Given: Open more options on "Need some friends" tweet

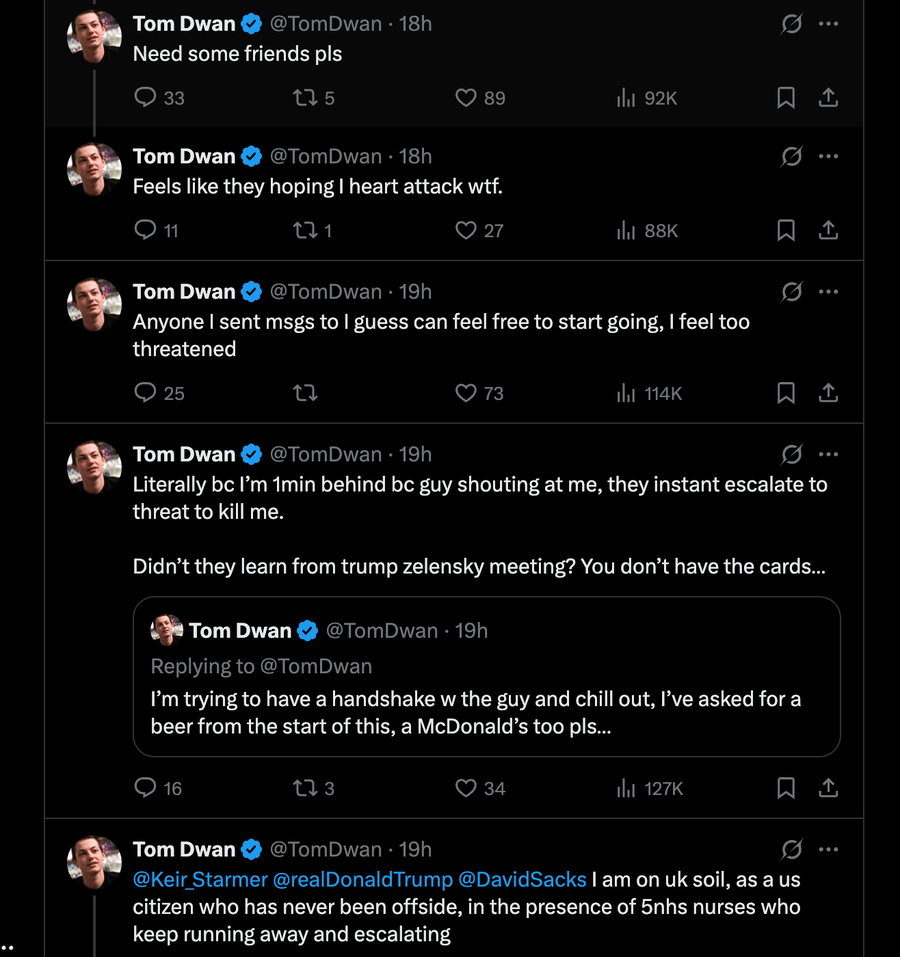Looking at the screenshot, I should pos(828,24).
